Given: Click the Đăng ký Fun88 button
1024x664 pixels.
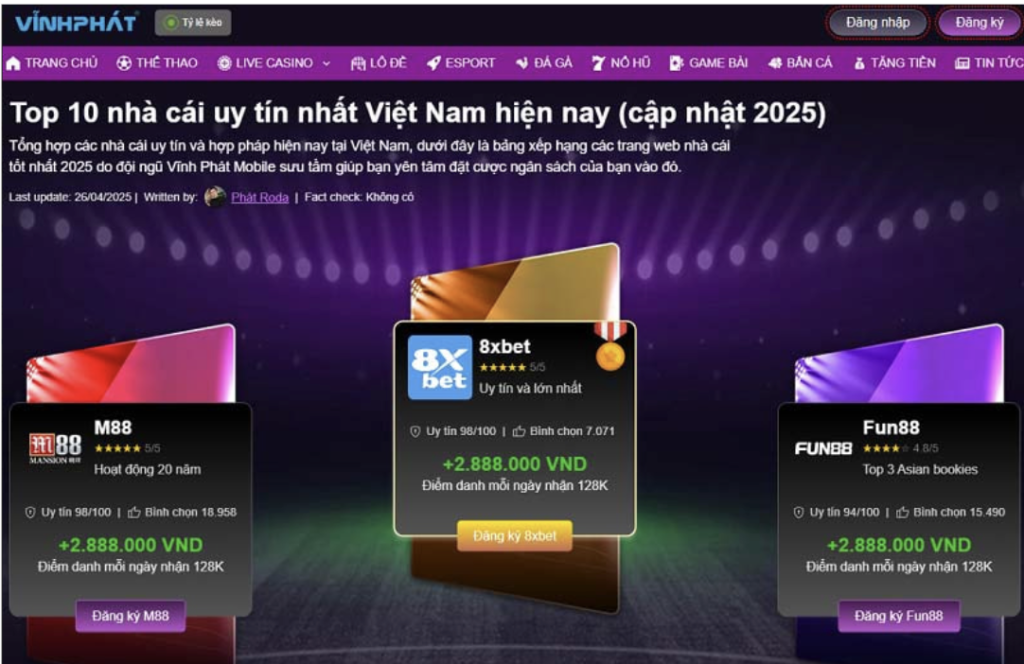Looking at the screenshot, I should tap(899, 616).
